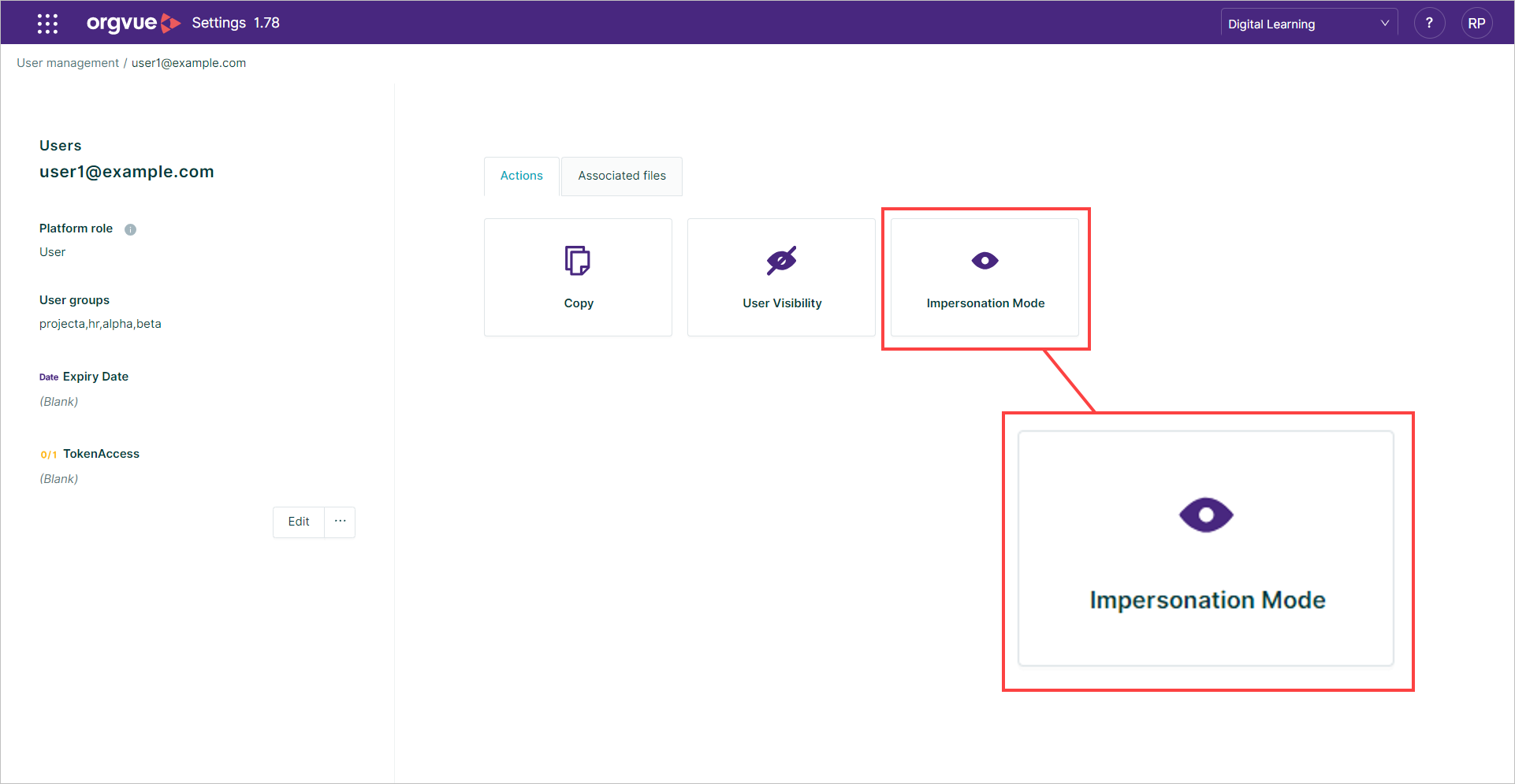Viewport: 1515px width, 784px height.
Task: Go to User management breadcrumb
Action: (x=68, y=63)
